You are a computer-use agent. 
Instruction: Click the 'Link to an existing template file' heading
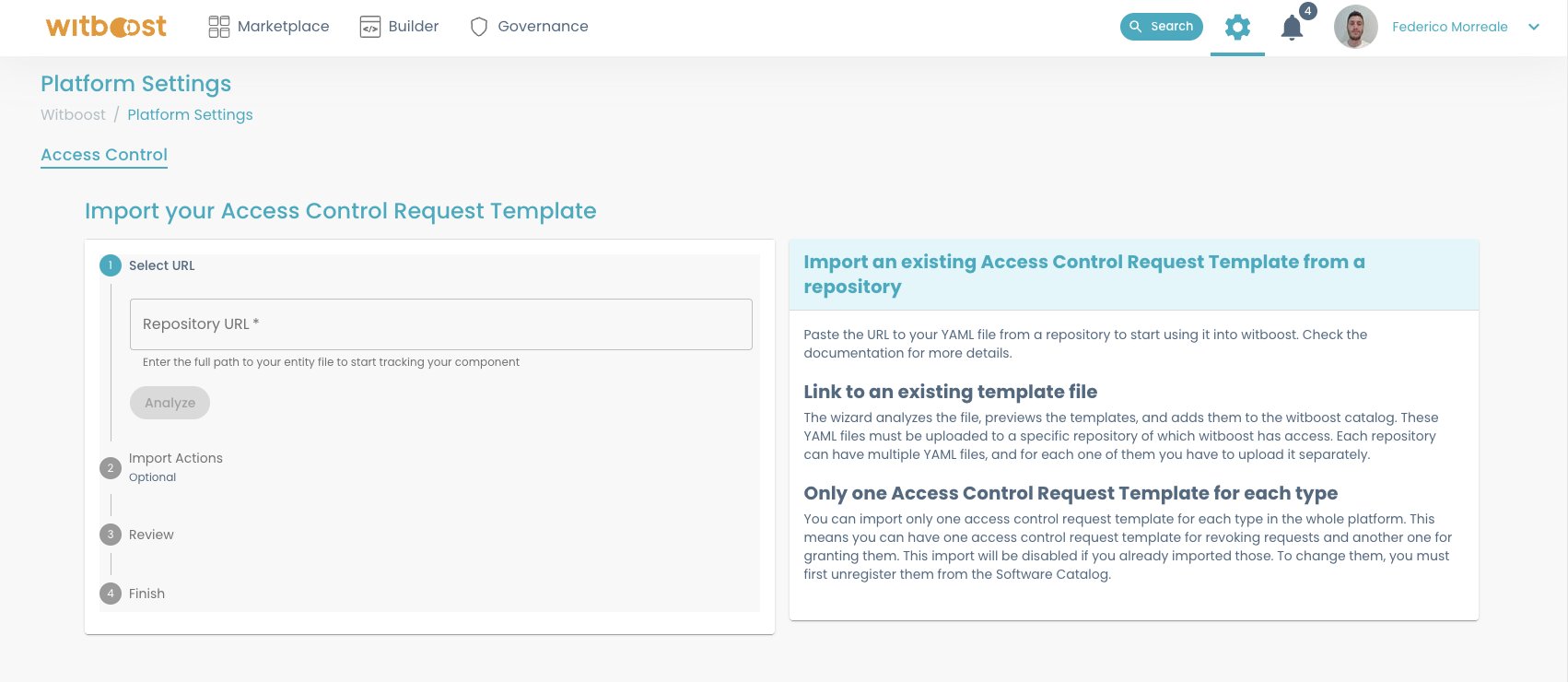click(x=951, y=392)
